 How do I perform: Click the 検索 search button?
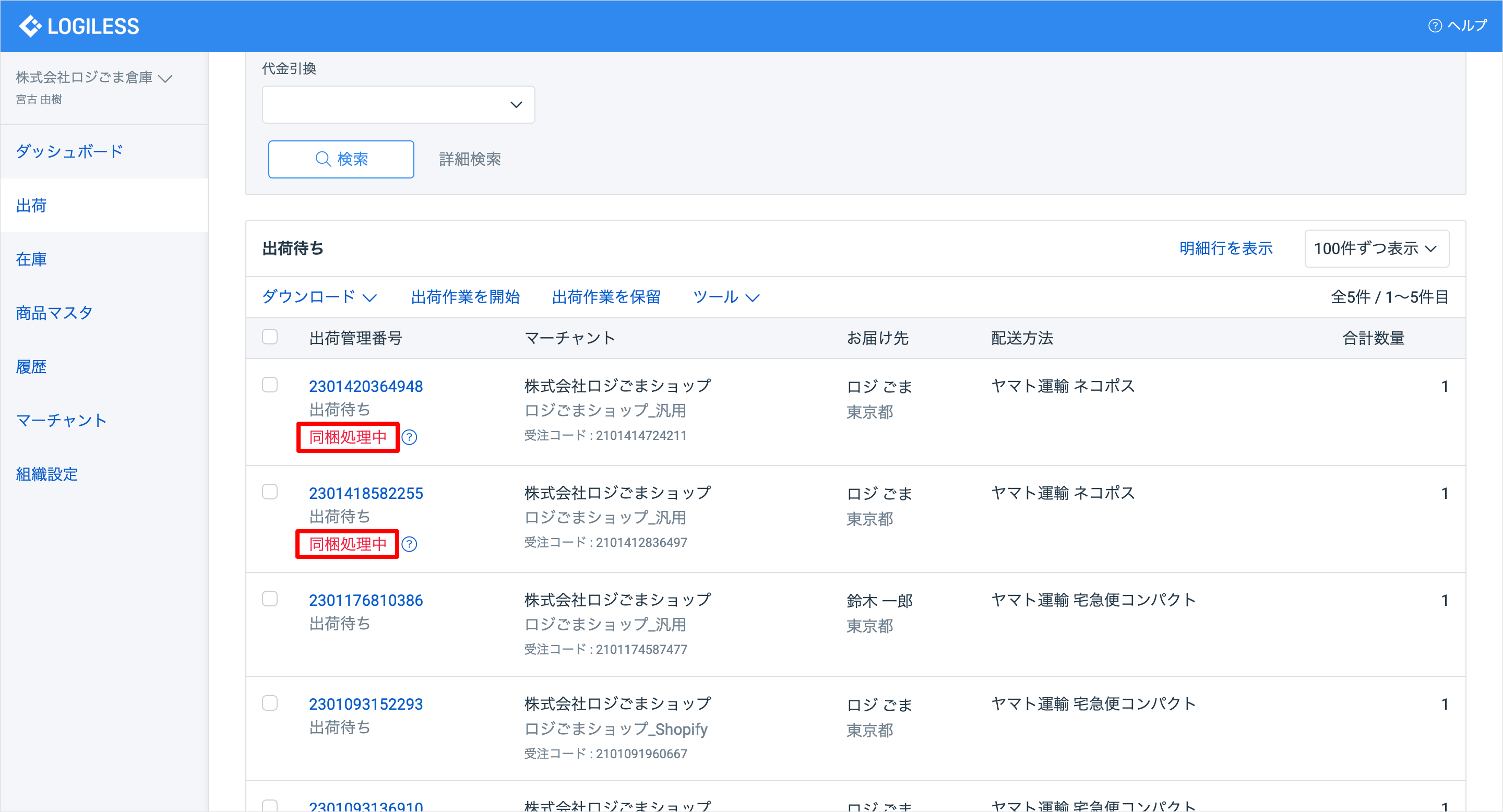(x=341, y=159)
